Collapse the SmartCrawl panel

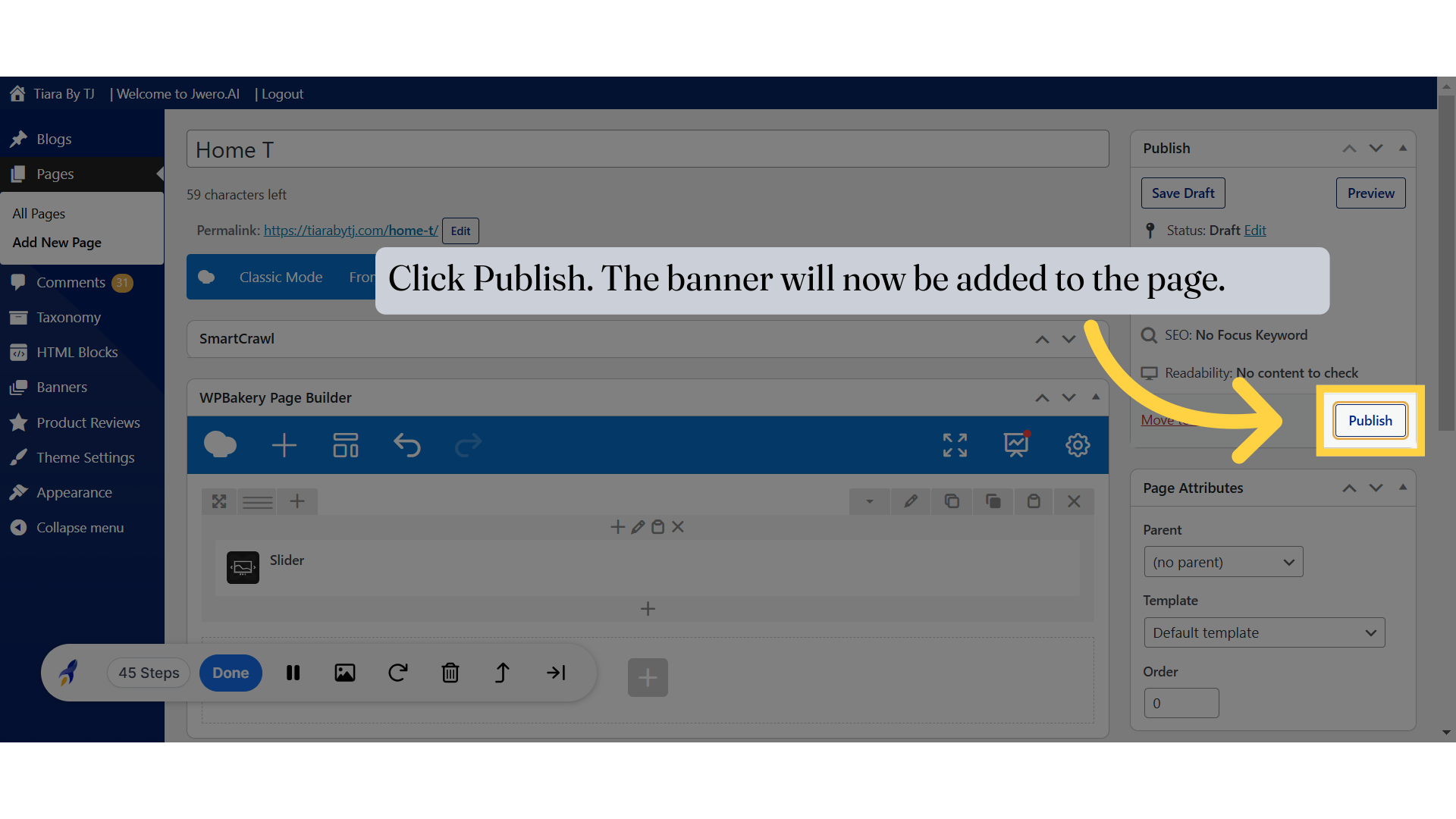[1069, 339]
